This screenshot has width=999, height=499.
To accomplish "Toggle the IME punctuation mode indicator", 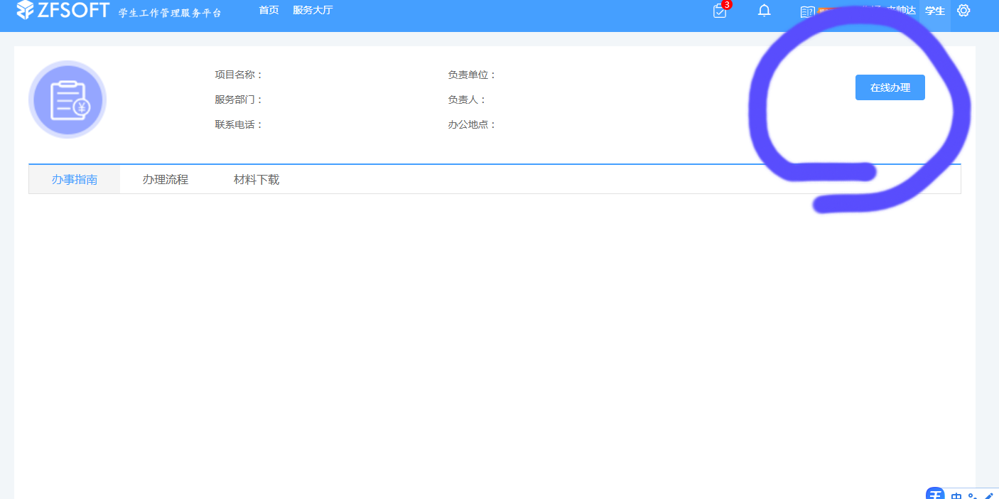I will pyautogui.click(x=973, y=496).
